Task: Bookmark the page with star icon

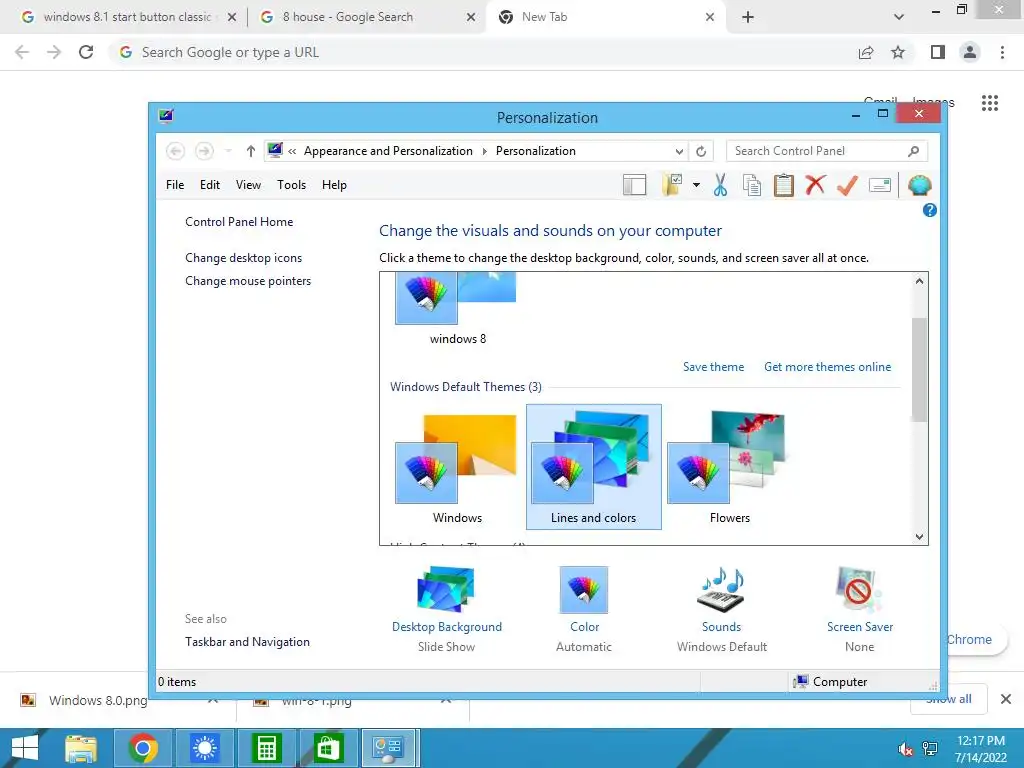Action: [898, 52]
